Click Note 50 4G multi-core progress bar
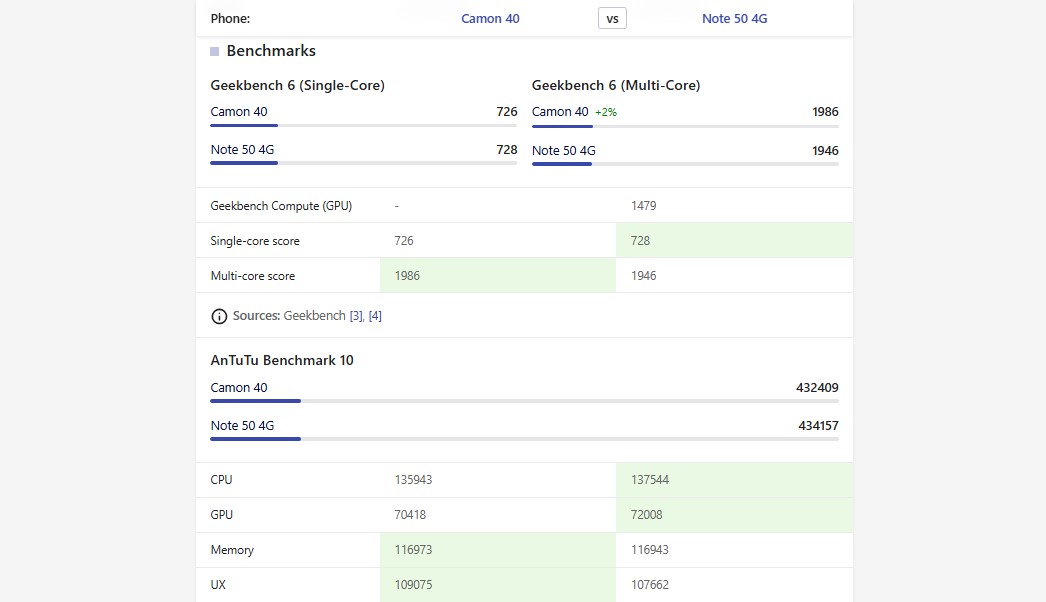The height and width of the screenshot is (602, 1046). pos(685,164)
